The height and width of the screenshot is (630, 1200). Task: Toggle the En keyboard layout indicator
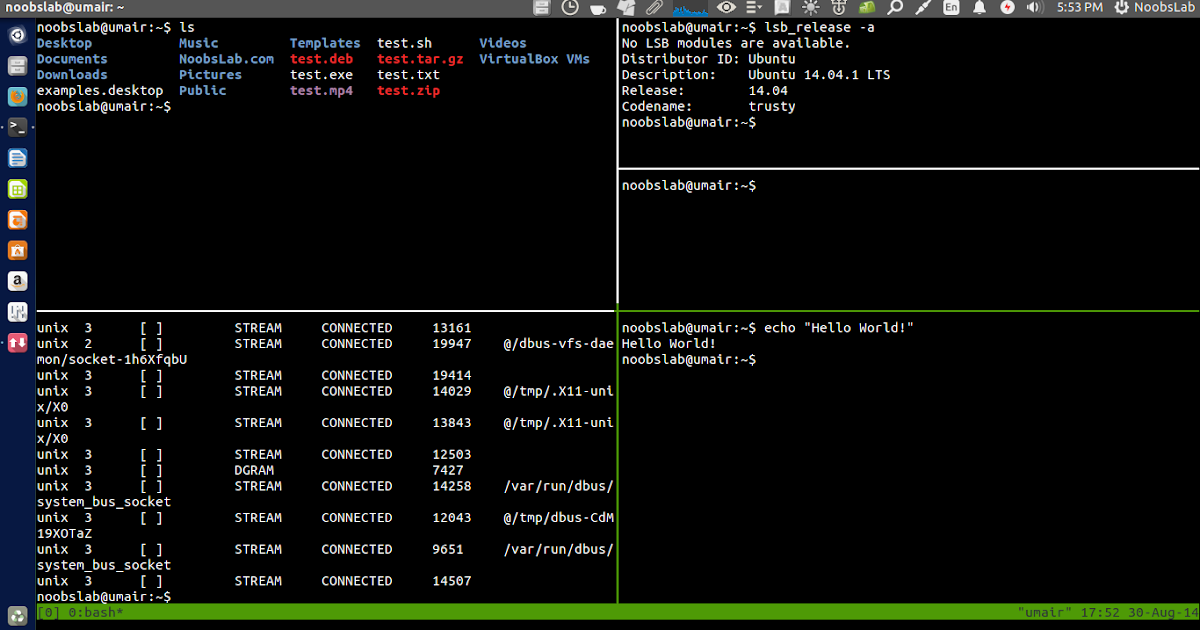[x=951, y=8]
